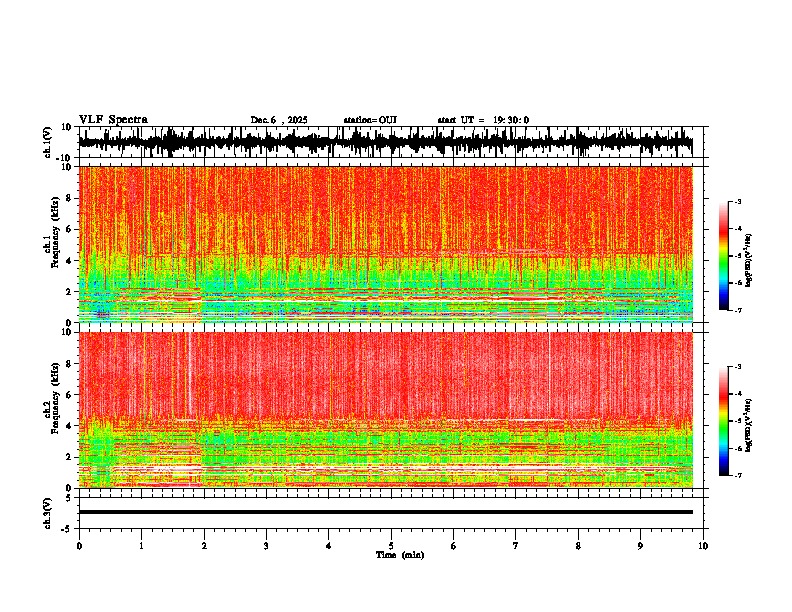Click the 'VLF Spectra' title text
The width and height of the screenshot is (792, 612).
coord(113,120)
